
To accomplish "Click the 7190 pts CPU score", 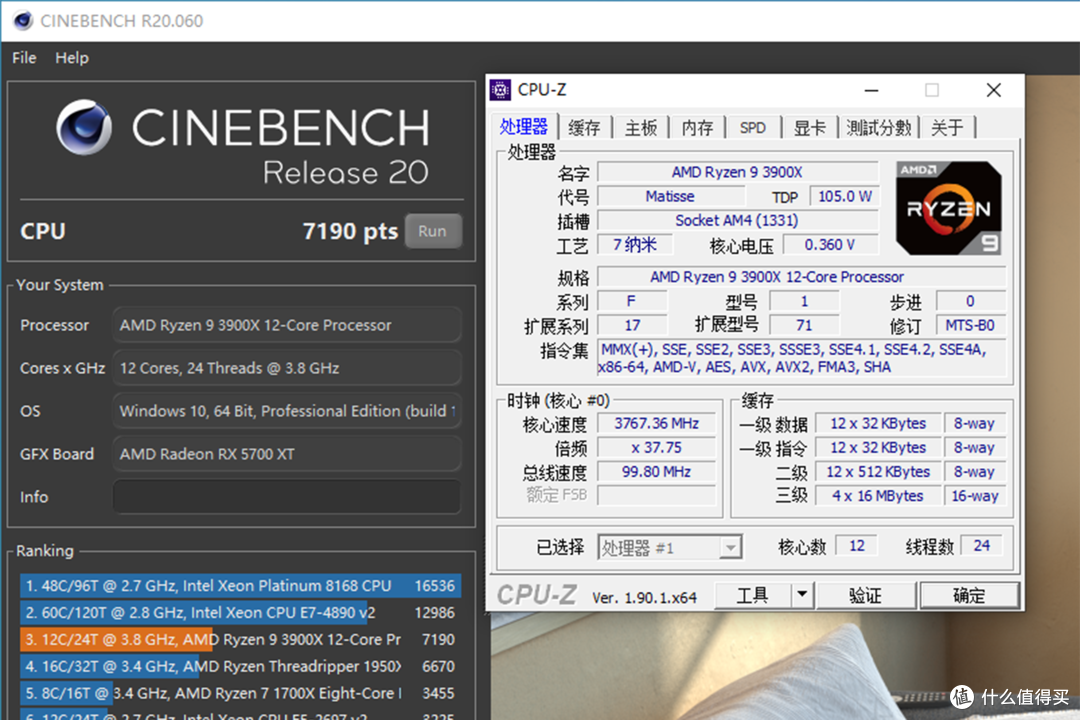I will 350,232.
